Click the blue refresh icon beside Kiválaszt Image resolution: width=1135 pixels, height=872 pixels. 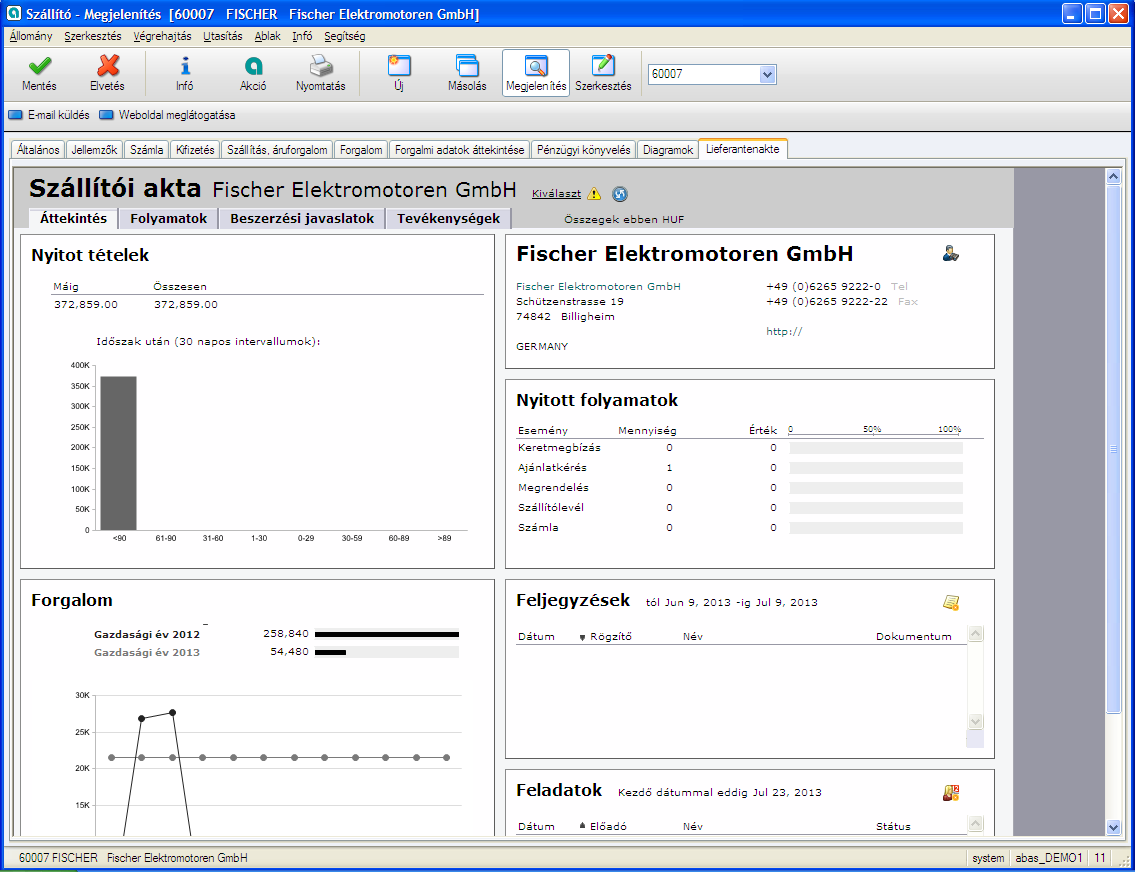tap(620, 193)
